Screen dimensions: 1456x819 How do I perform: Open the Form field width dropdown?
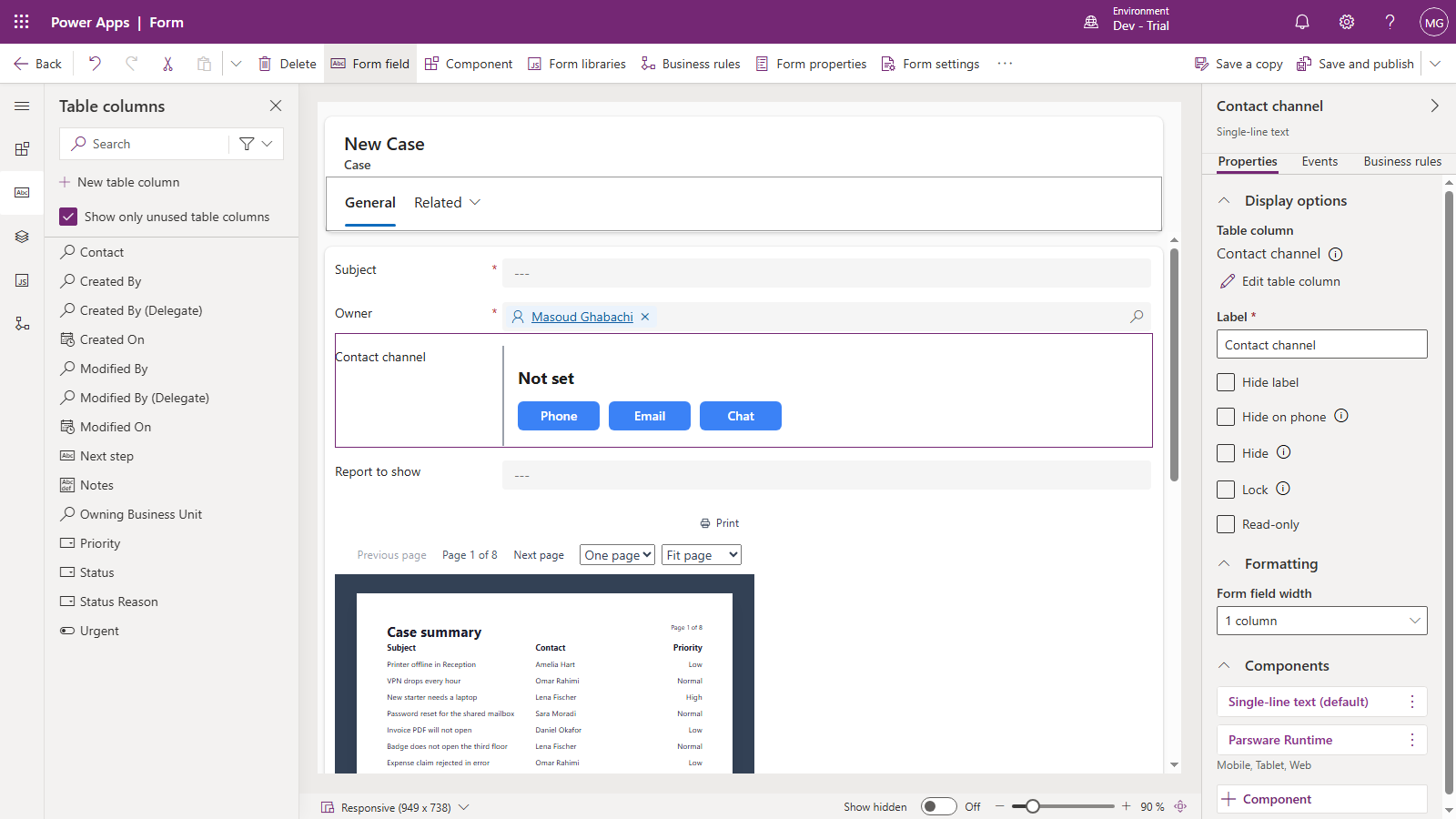(x=1321, y=621)
